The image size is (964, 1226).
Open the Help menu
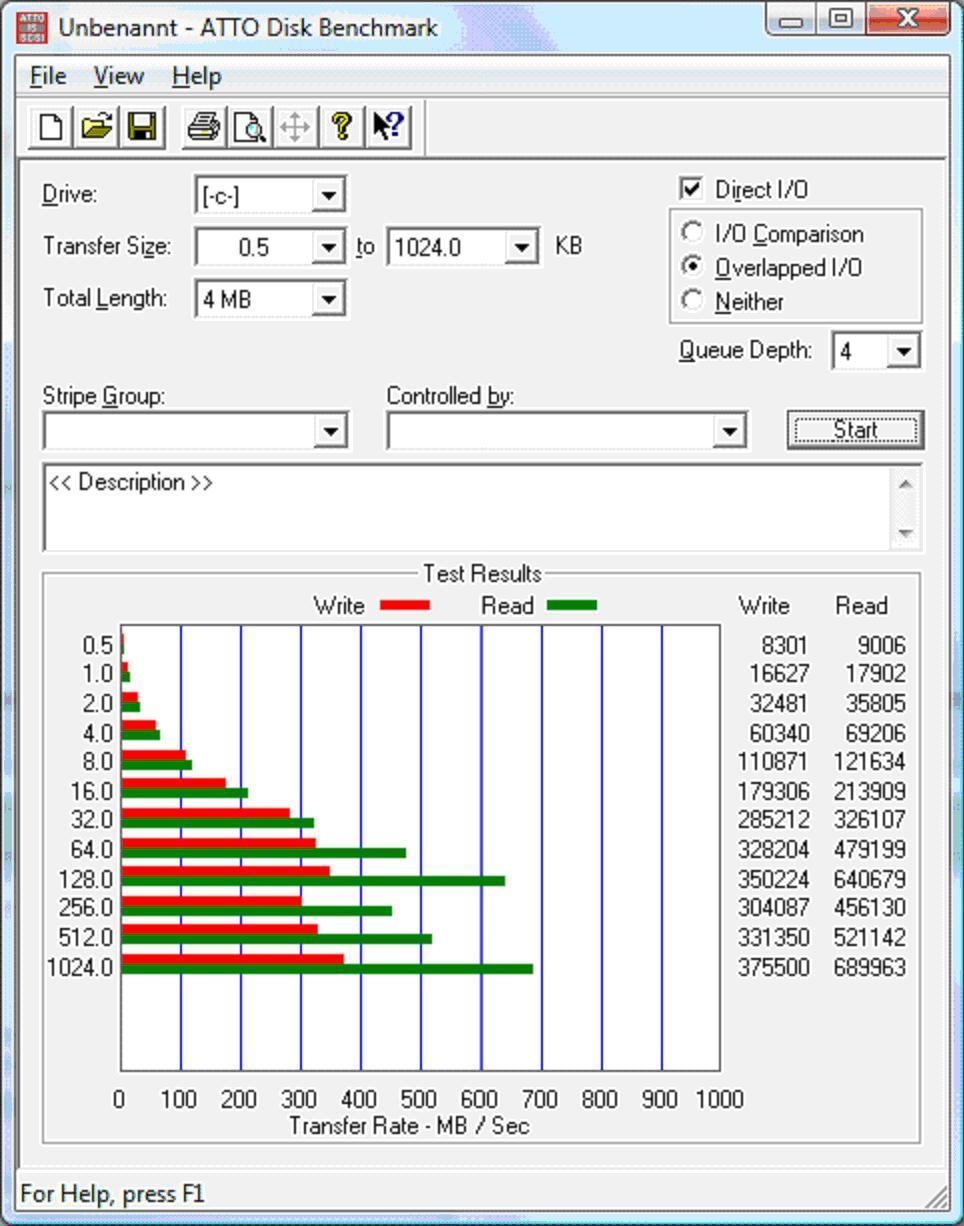pos(197,76)
